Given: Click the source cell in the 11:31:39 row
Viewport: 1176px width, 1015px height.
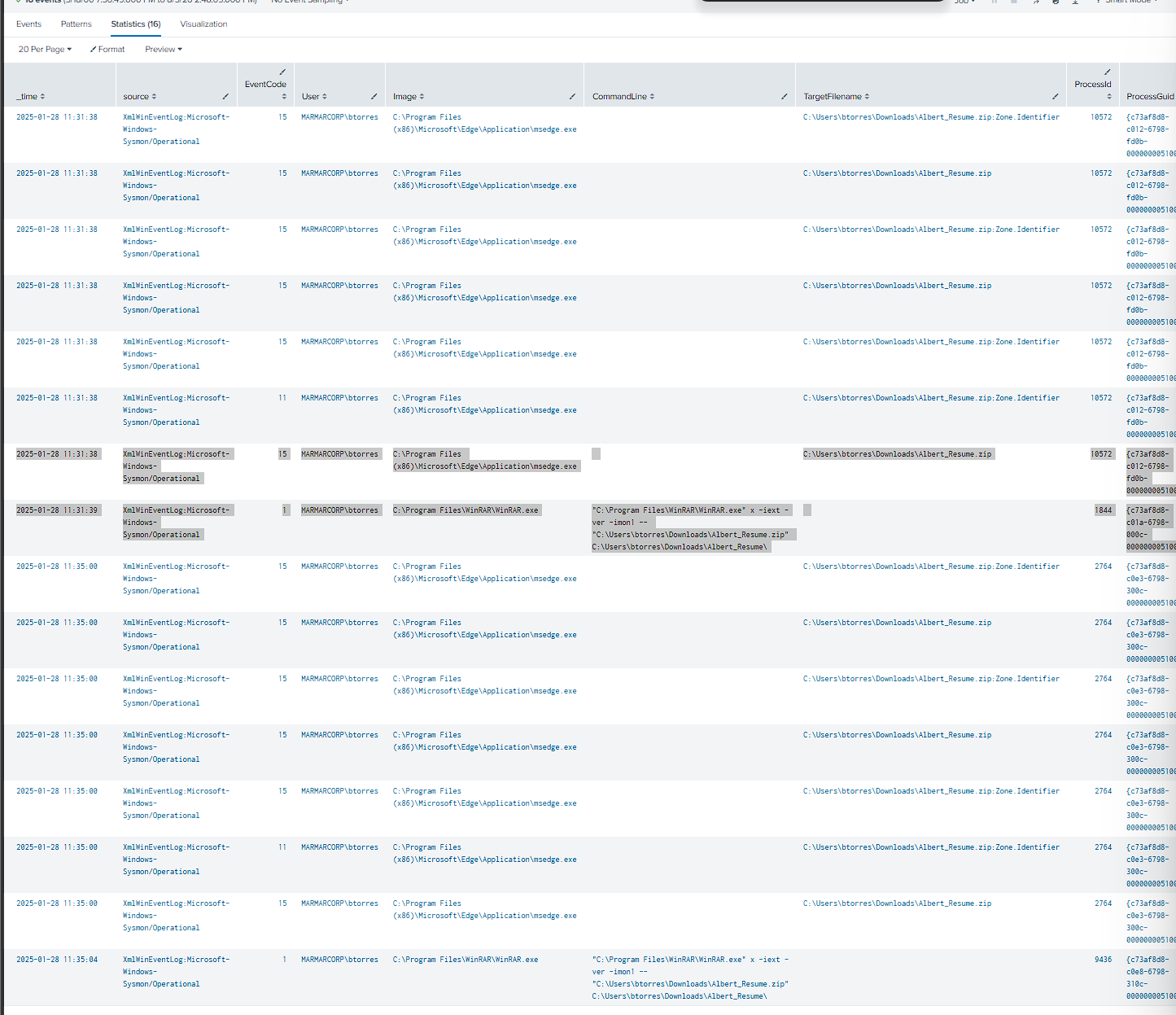Looking at the screenshot, I should pos(177,523).
